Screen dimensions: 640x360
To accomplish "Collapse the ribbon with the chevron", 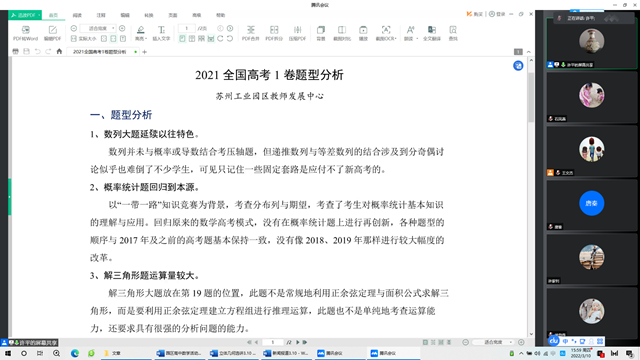I will (x=529, y=52).
